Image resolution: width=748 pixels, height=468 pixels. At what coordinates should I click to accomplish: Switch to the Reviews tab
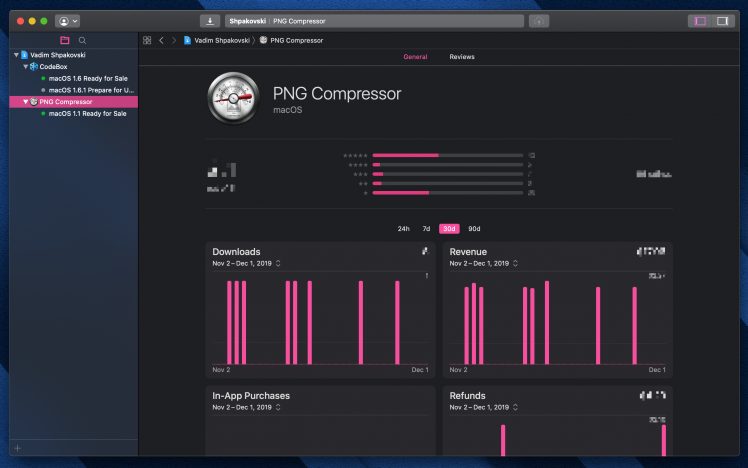pyautogui.click(x=462, y=57)
